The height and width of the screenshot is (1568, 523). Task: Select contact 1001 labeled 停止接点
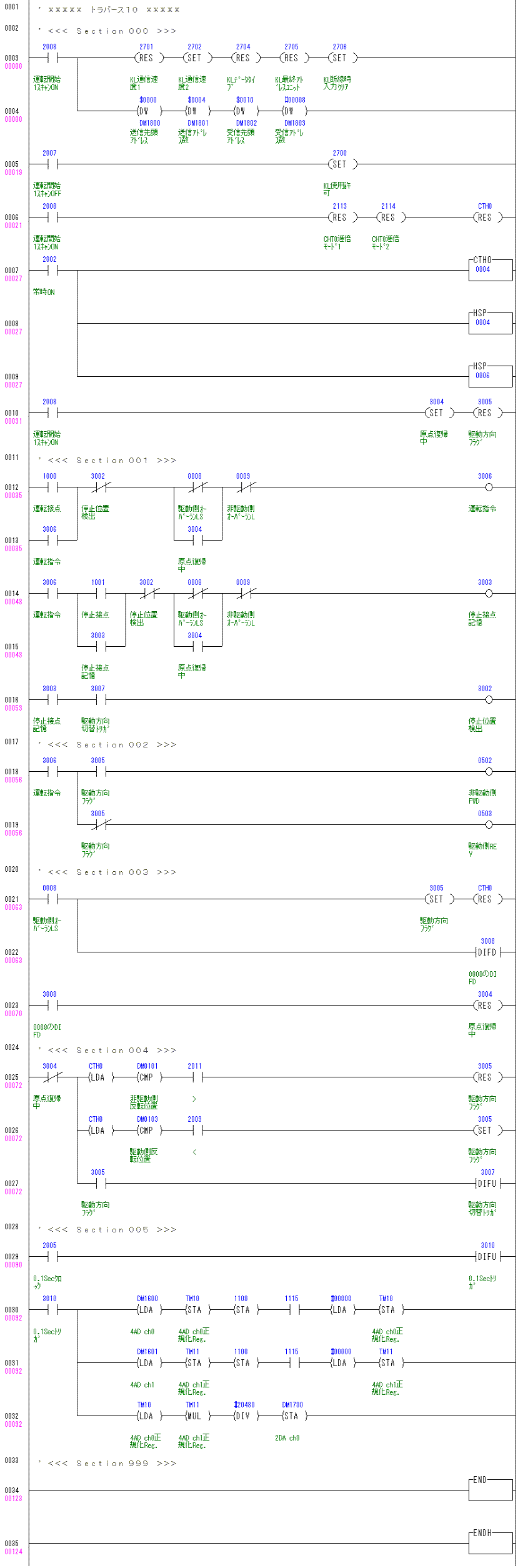point(101,594)
